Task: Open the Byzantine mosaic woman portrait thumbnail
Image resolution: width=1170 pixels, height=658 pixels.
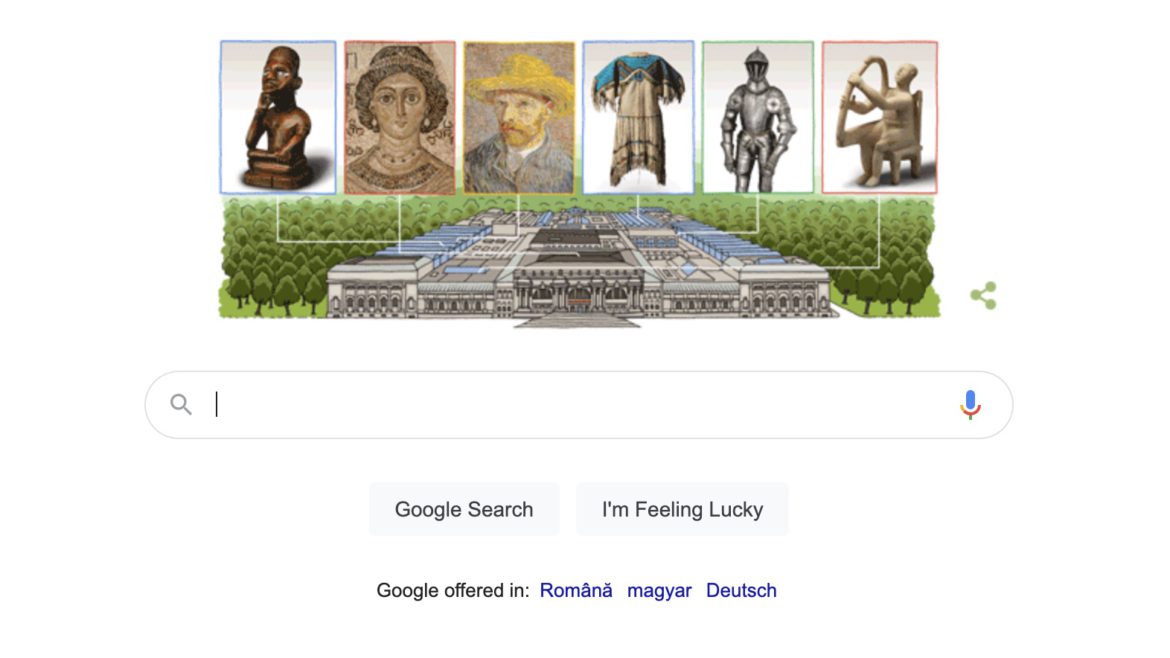Action: 400,117
